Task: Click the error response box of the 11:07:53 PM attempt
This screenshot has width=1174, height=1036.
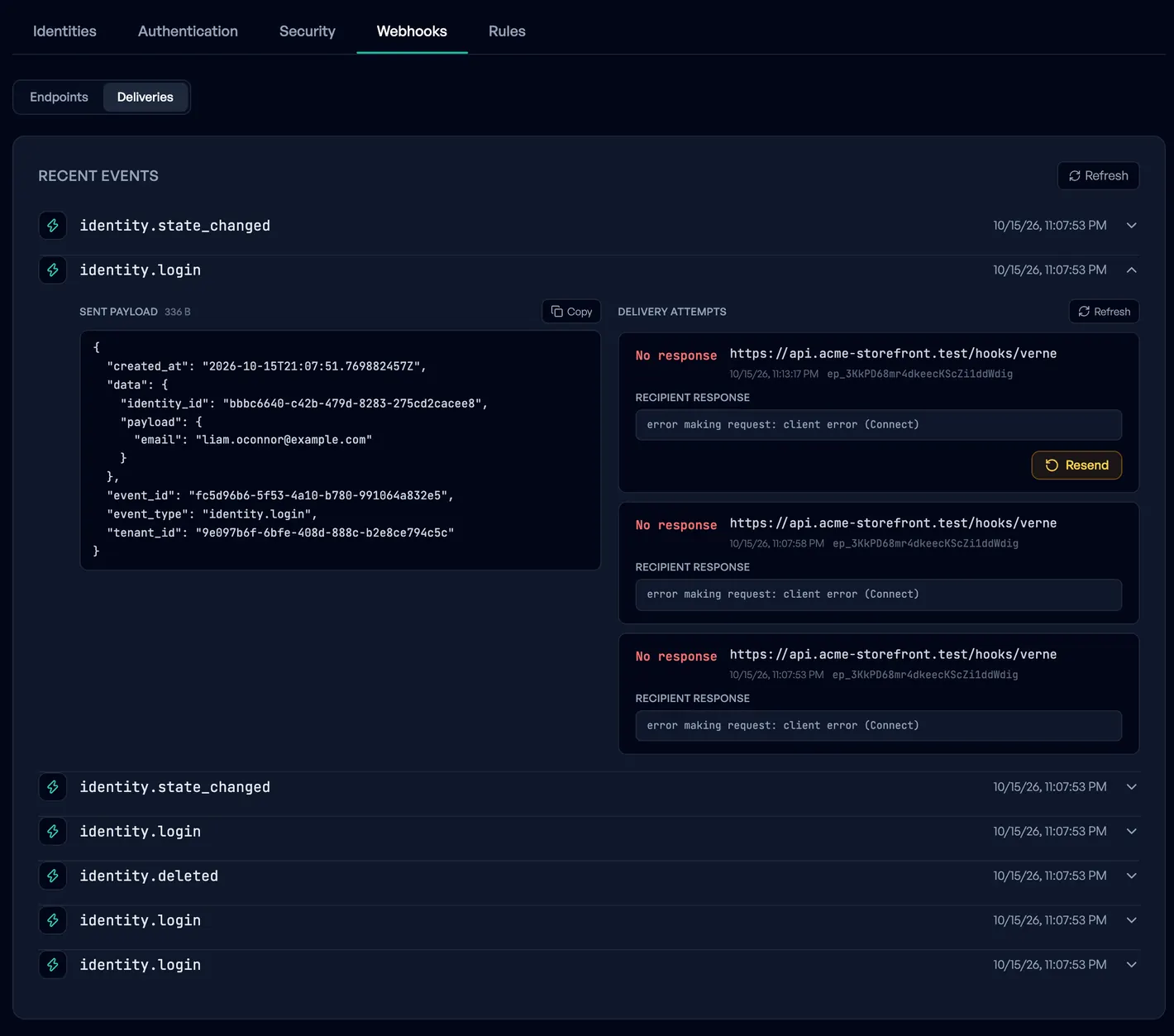Action: (x=878, y=726)
